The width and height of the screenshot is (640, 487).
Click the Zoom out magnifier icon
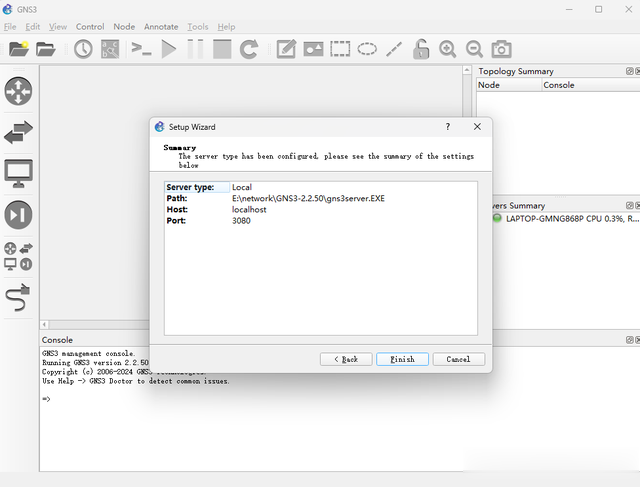click(x=474, y=49)
